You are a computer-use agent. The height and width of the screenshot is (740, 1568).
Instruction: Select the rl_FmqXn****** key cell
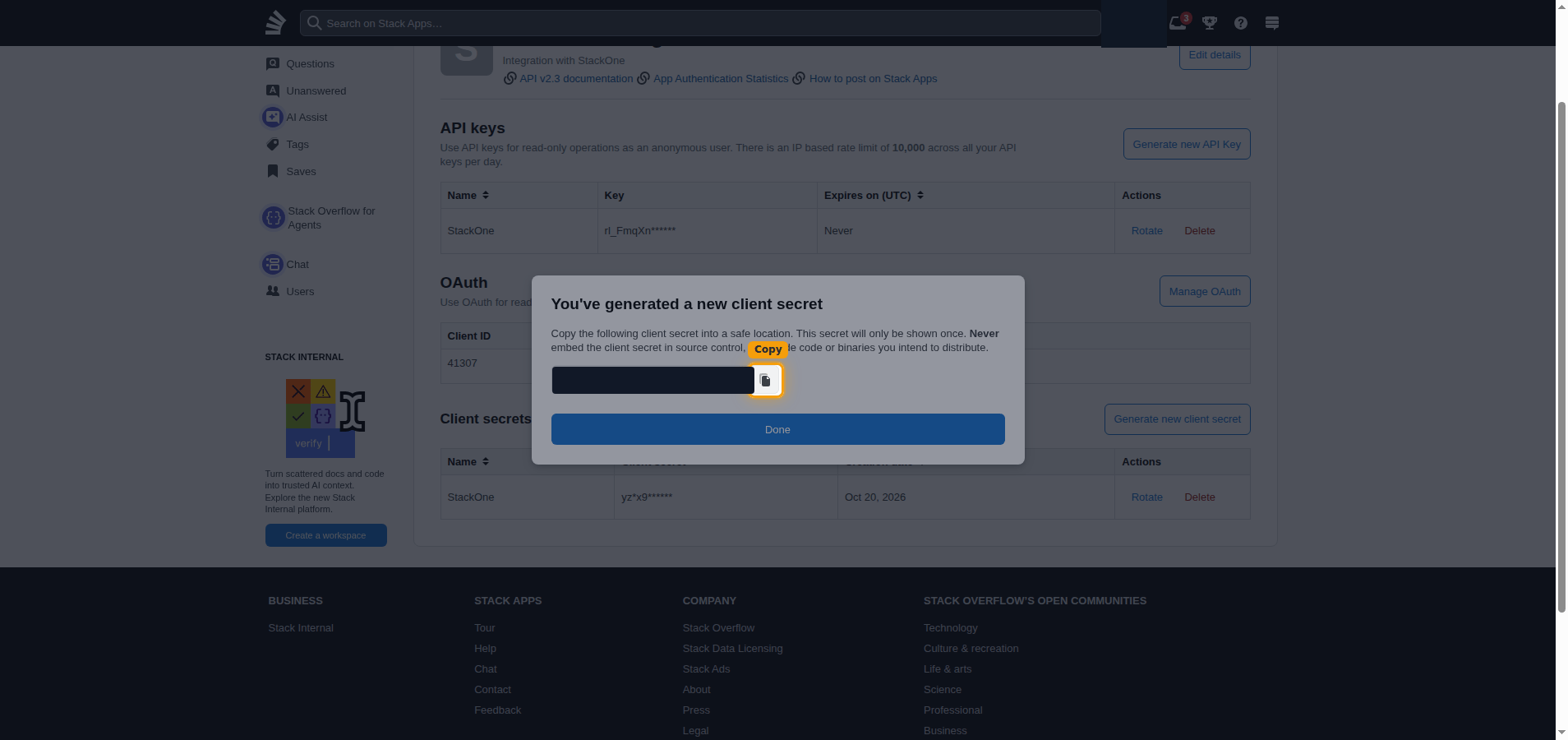tap(707, 230)
